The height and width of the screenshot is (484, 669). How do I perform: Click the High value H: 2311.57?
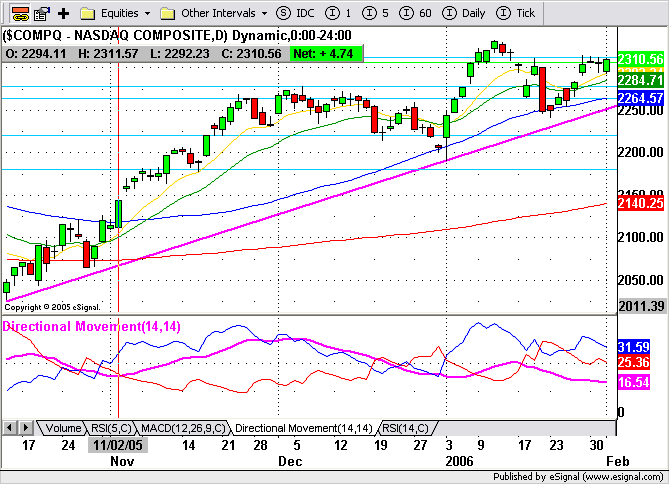(108, 54)
